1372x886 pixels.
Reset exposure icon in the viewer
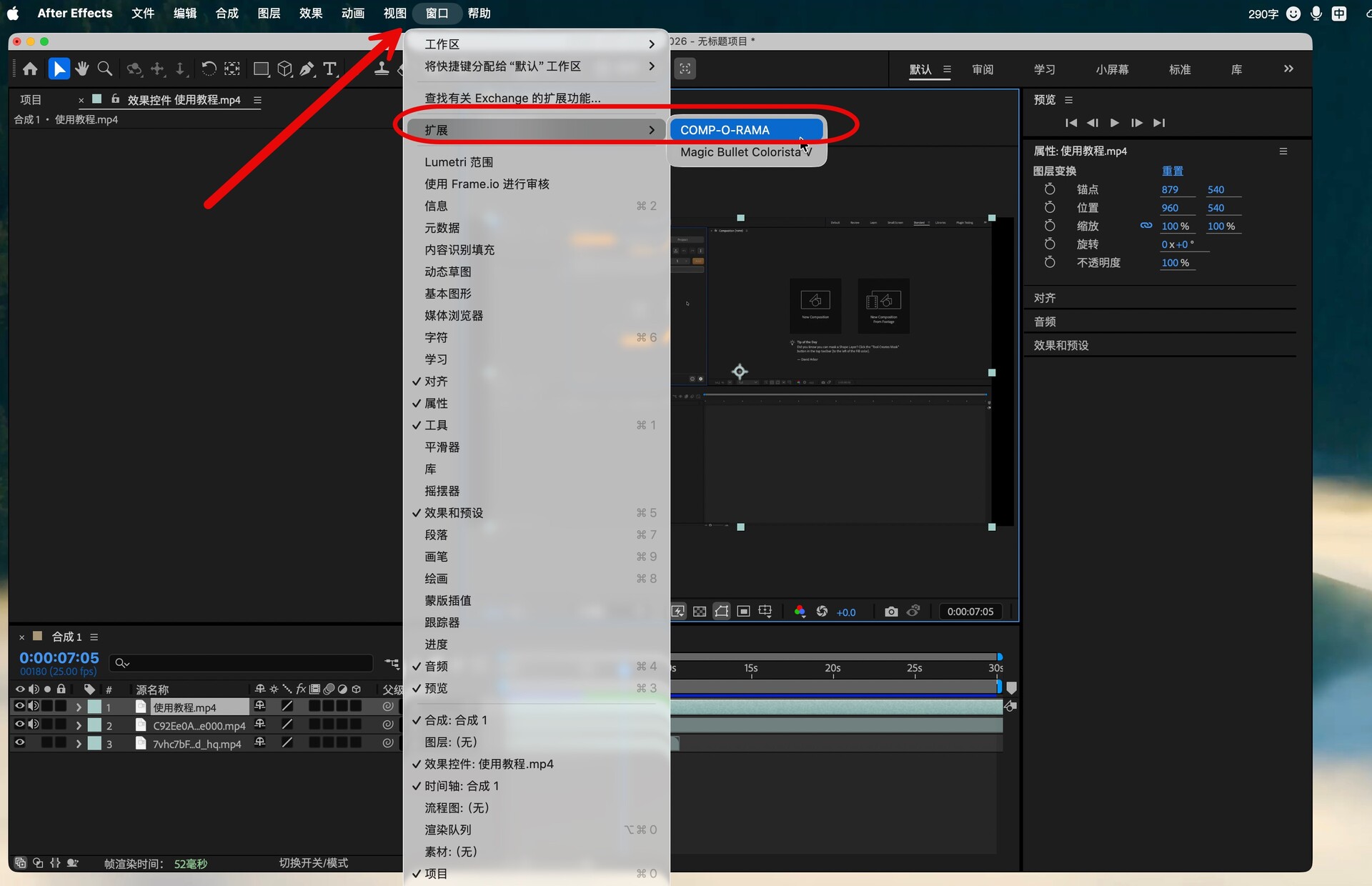point(822,612)
